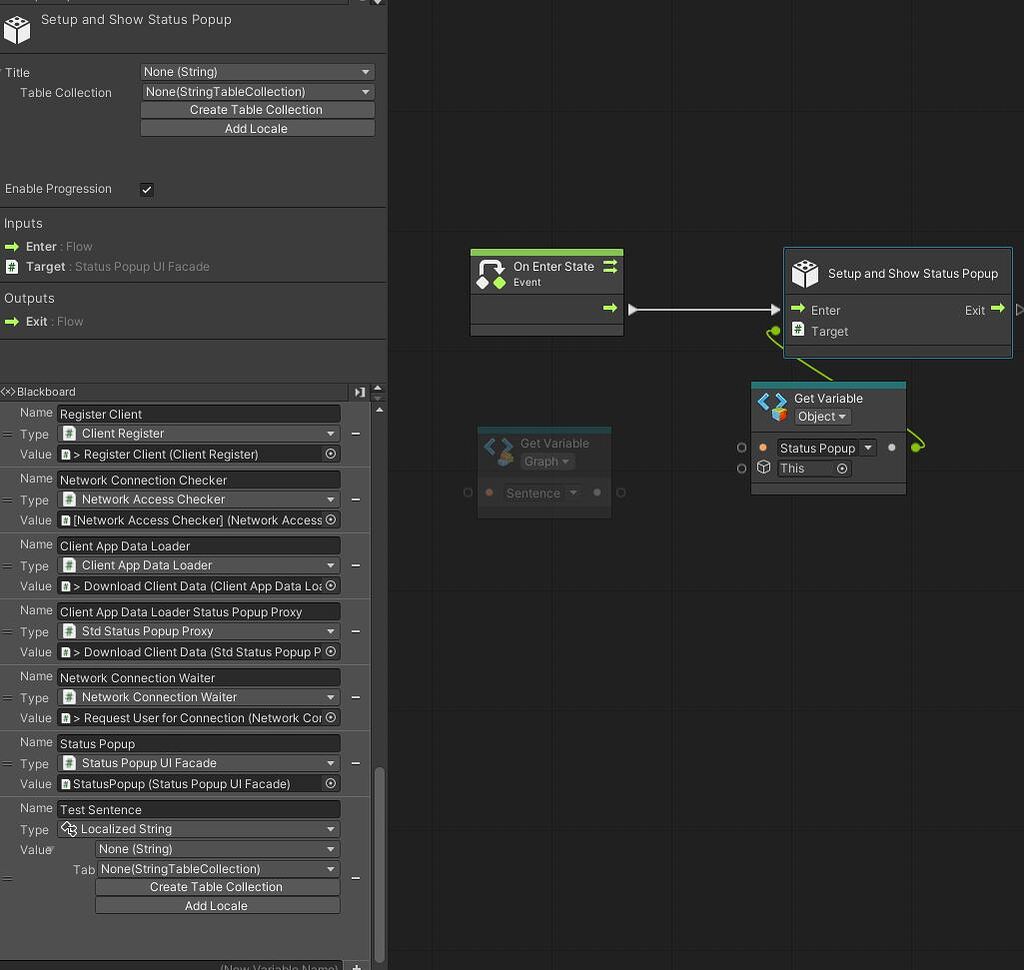Open the Status Popup variable dropdown

tap(868, 448)
